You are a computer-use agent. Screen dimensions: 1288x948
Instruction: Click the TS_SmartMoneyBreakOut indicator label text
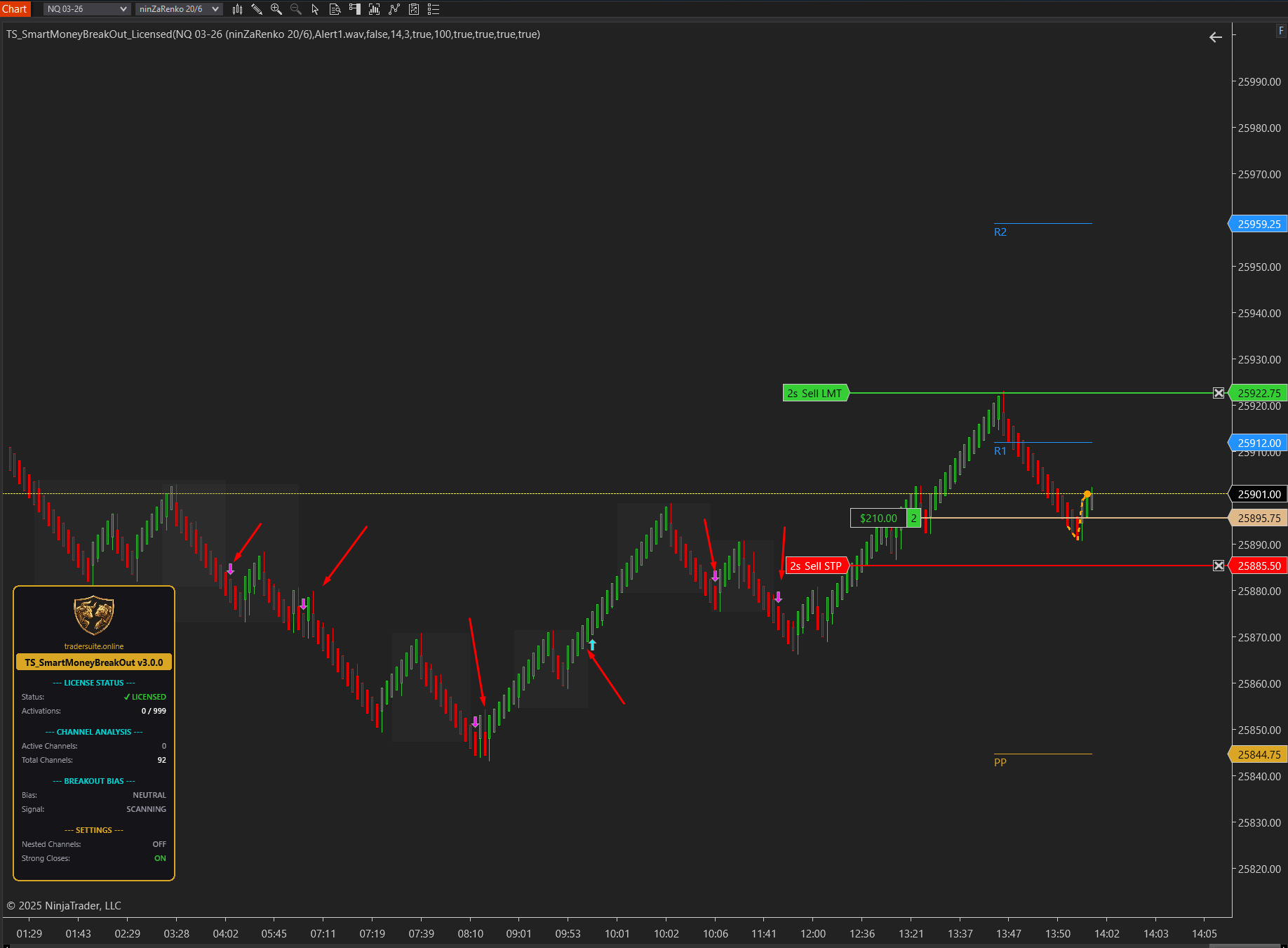pos(273,34)
